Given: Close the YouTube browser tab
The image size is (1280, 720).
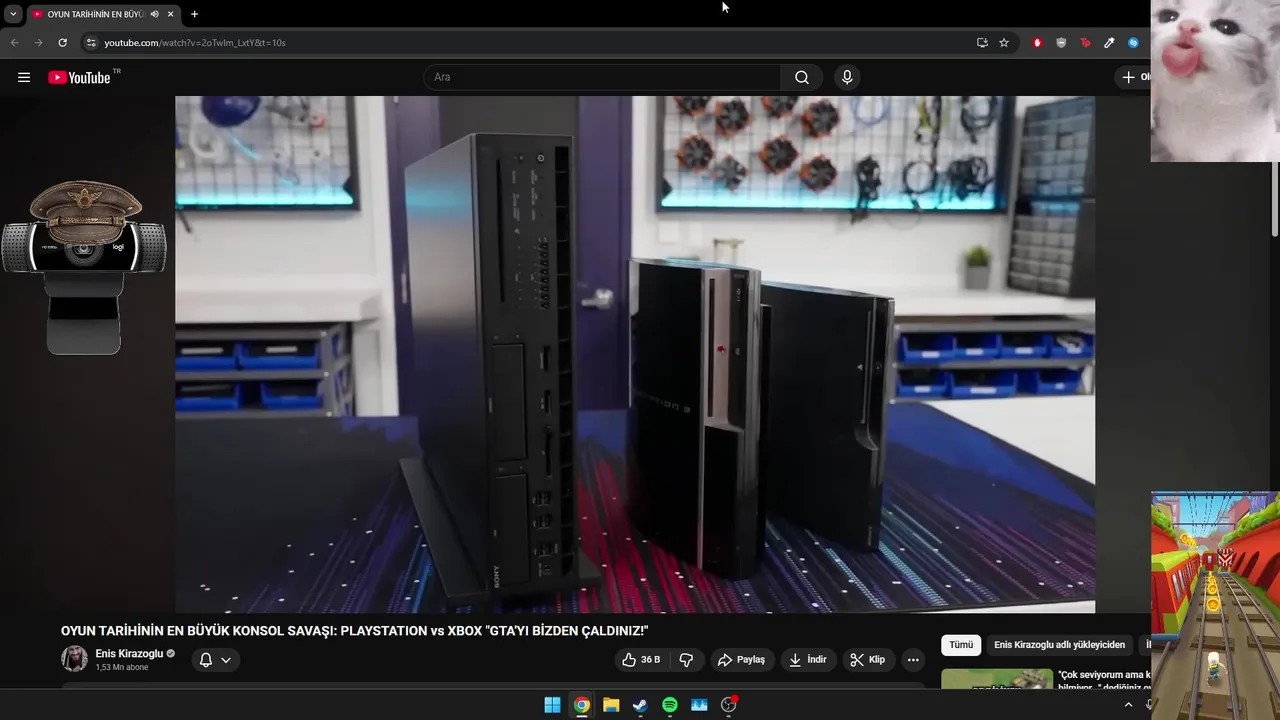Looking at the screenshot, I should [x=171, y=14].
